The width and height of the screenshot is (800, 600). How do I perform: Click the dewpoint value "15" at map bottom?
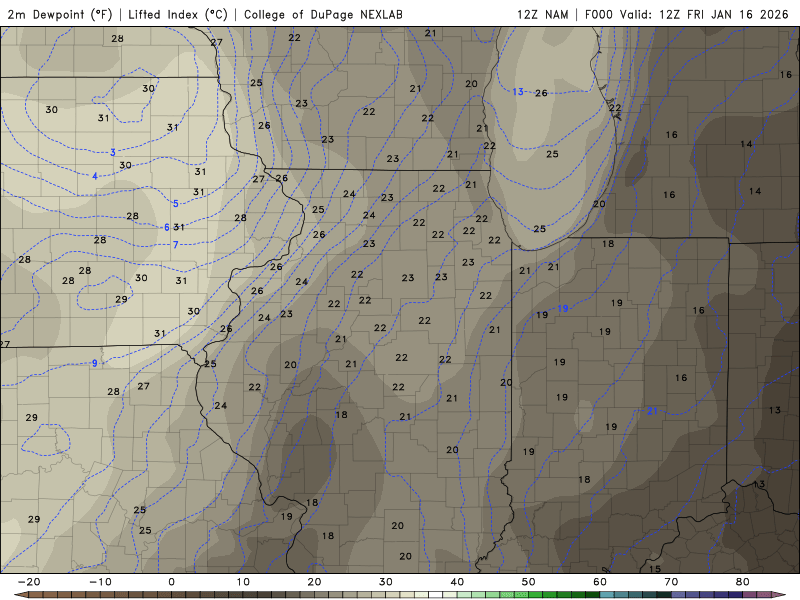pyautogui.click(x=655, y=568)
